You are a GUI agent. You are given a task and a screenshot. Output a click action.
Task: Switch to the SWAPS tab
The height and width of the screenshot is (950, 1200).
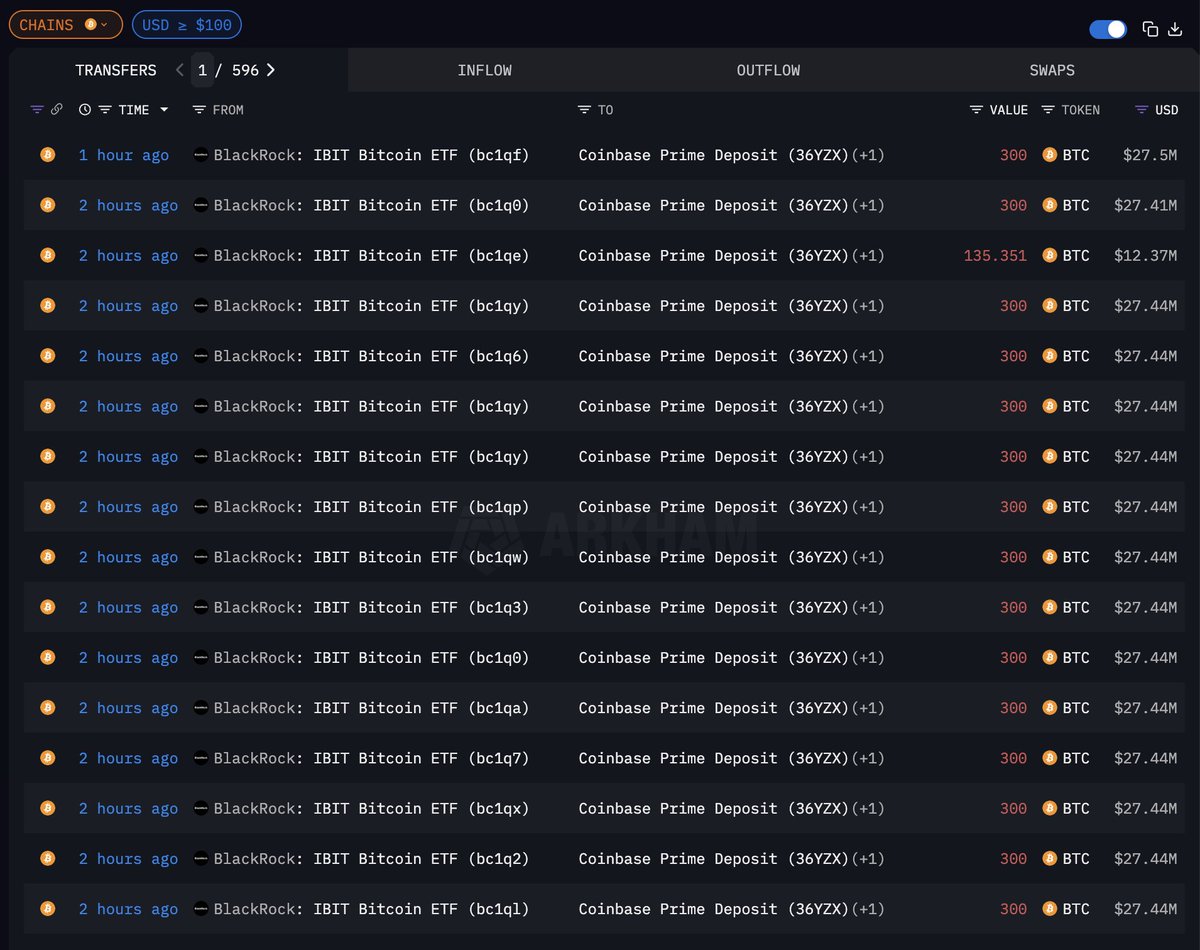(x=1052, y=70)
